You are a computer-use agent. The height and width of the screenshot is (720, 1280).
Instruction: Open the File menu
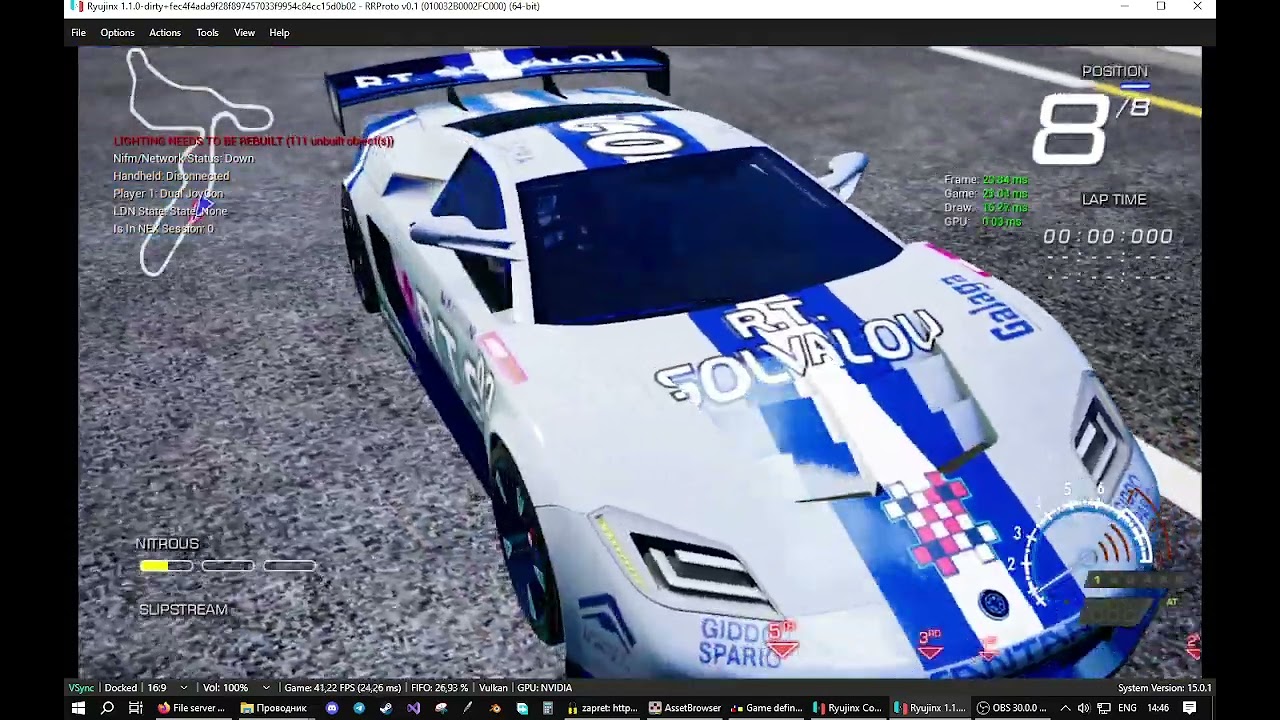click(78, 33)
